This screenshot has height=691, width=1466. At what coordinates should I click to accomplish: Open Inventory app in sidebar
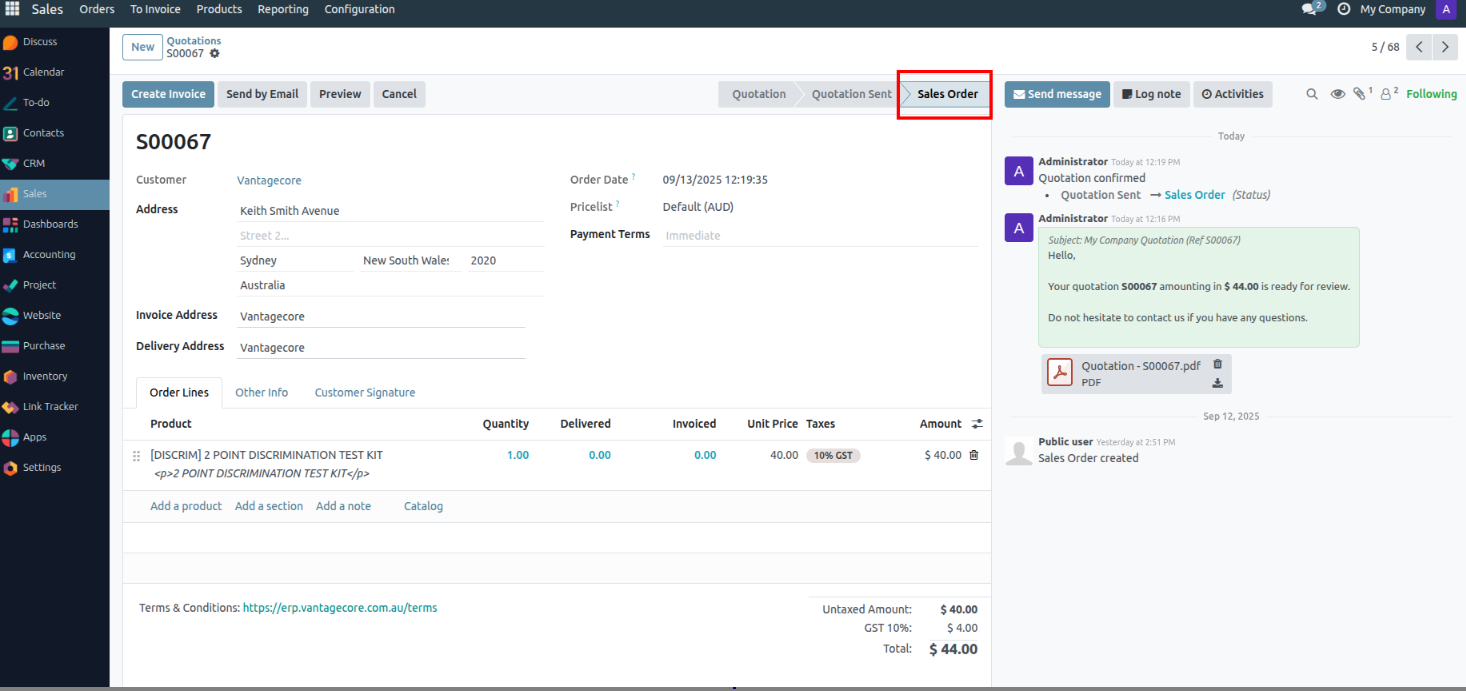[x=45, y=376]
